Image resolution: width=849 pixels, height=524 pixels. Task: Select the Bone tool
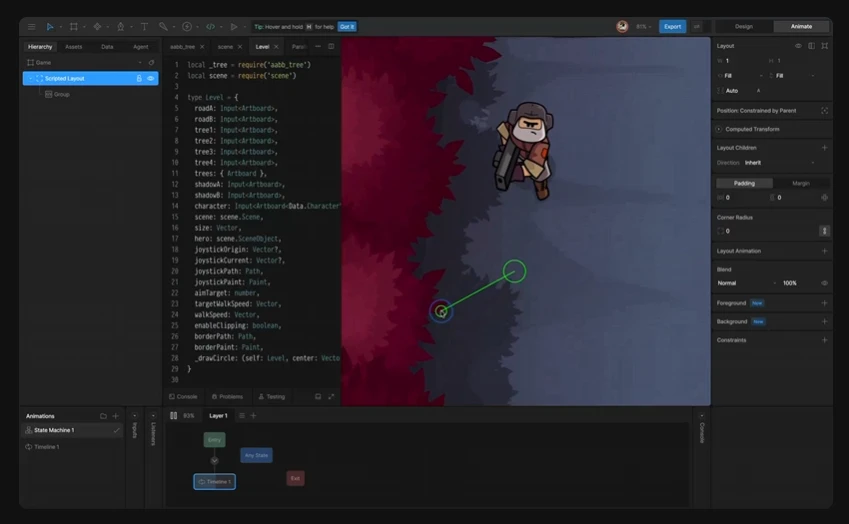[x=163, y=27]
